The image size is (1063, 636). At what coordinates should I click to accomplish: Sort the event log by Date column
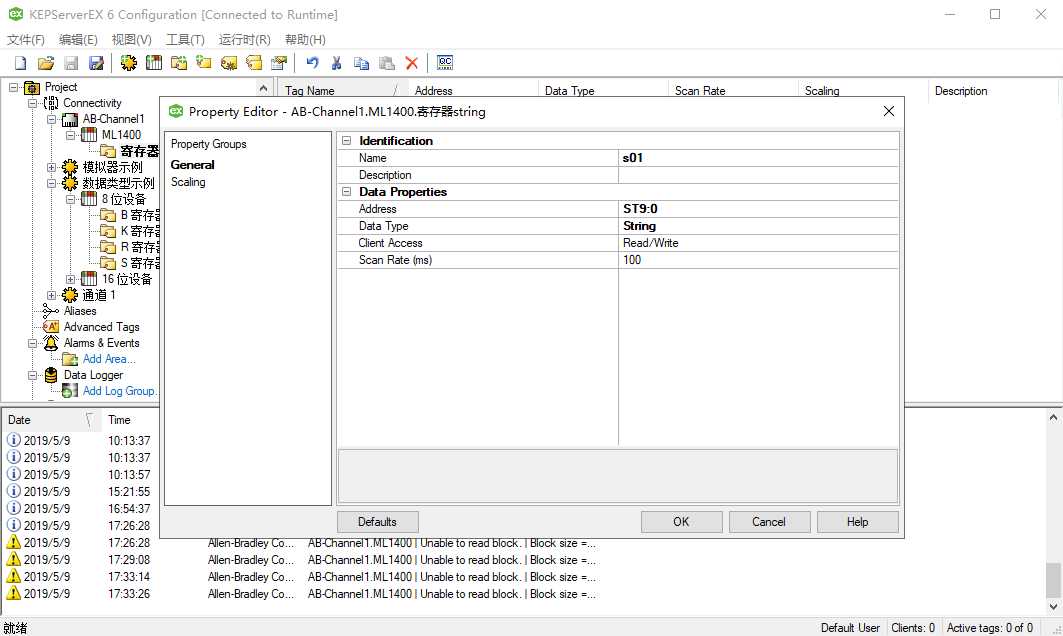[x=52, y=420]
